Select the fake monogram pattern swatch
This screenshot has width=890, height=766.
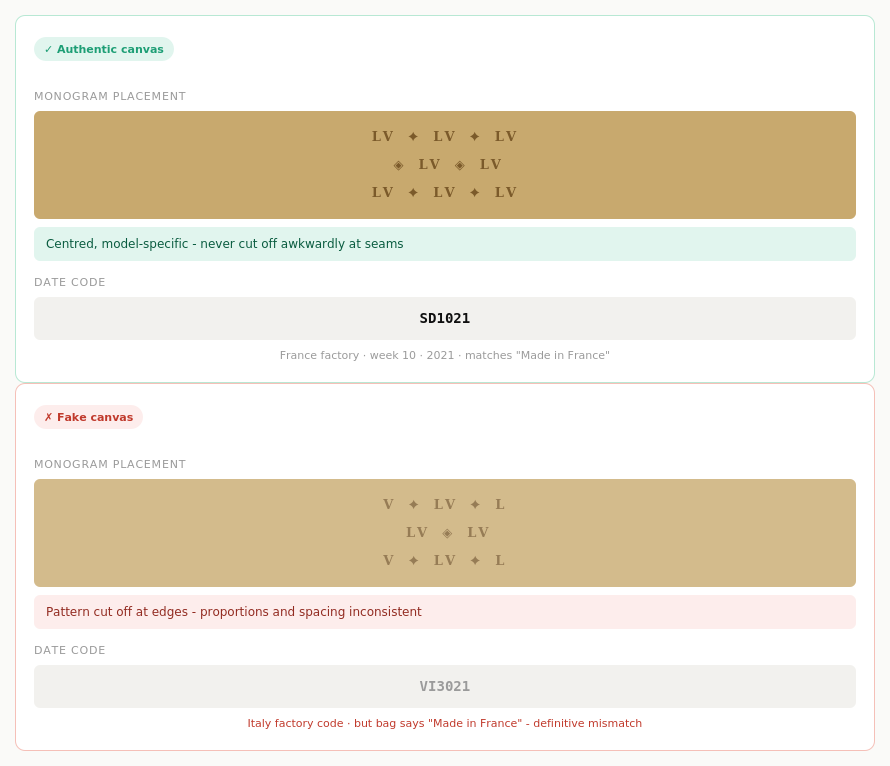[445, 533]
